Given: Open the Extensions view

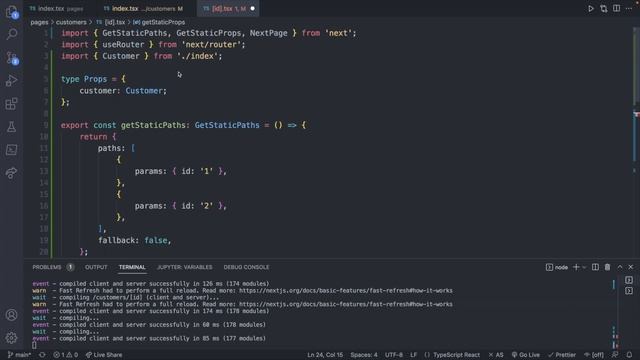Looking at the screenshot, I should tap(12, 104).
